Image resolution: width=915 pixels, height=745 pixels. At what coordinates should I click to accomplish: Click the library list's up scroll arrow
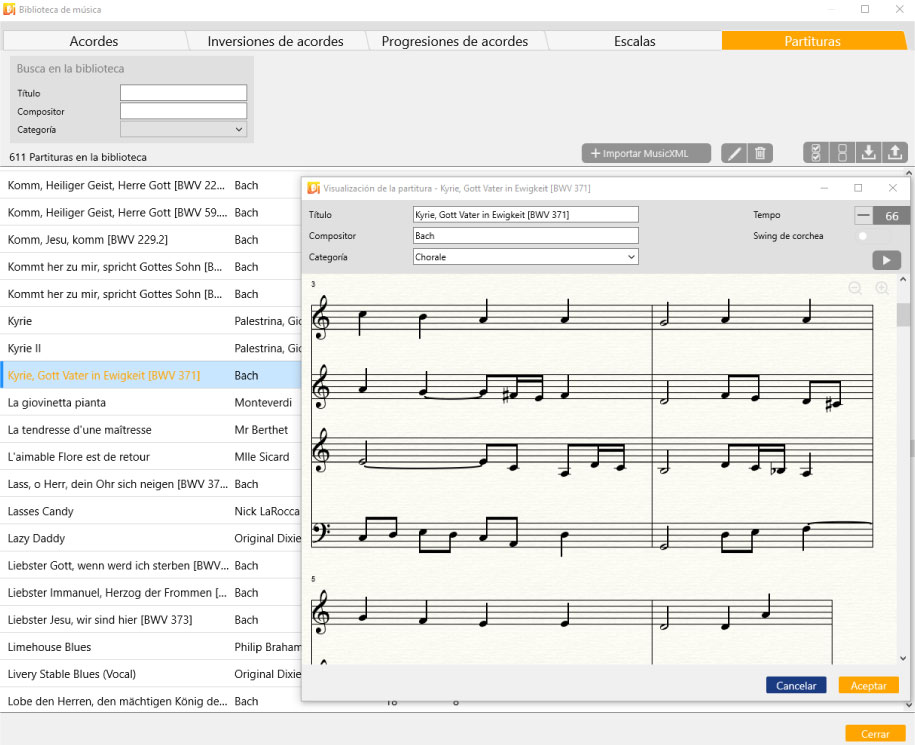pos(909,173)
